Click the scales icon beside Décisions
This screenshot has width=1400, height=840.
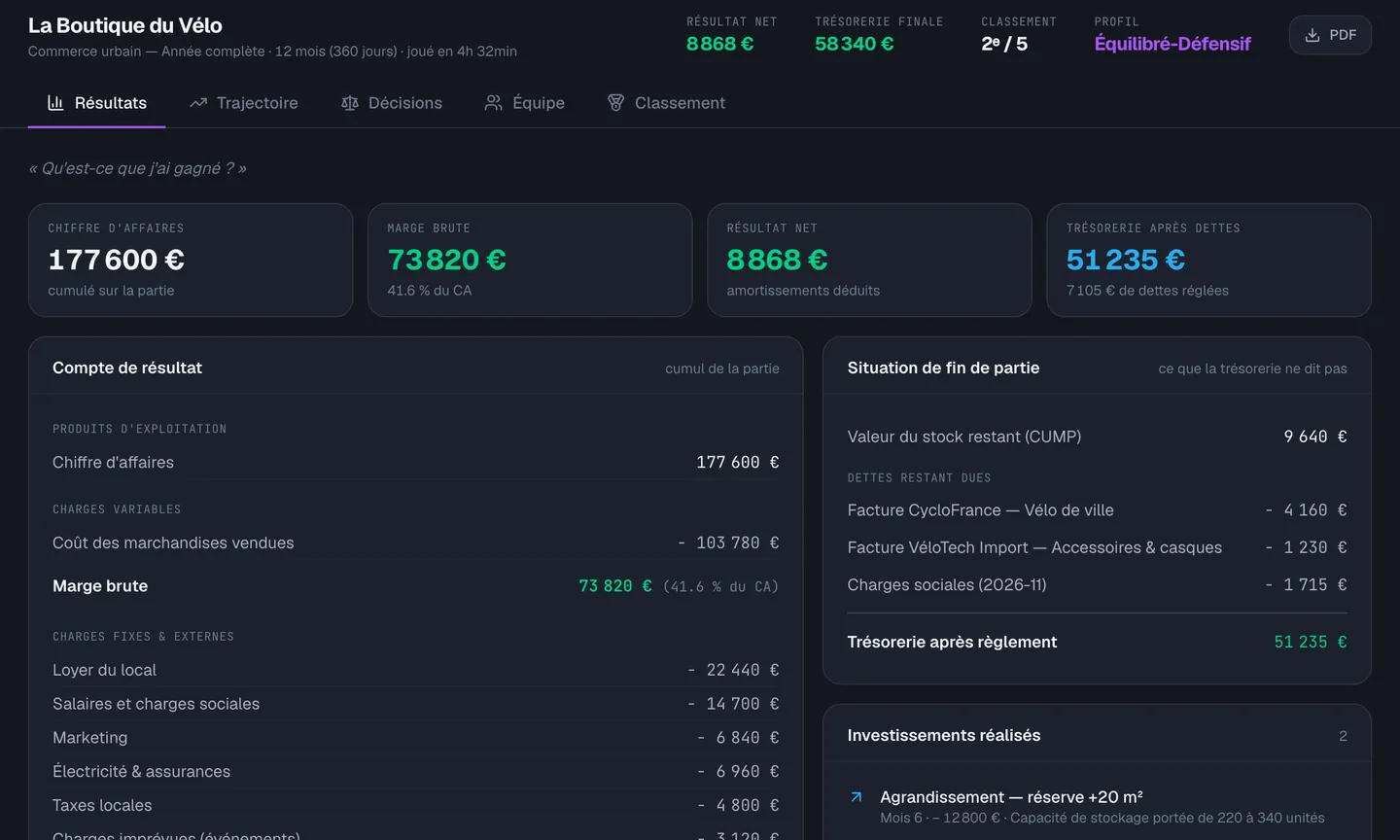[x=350, y=103]
